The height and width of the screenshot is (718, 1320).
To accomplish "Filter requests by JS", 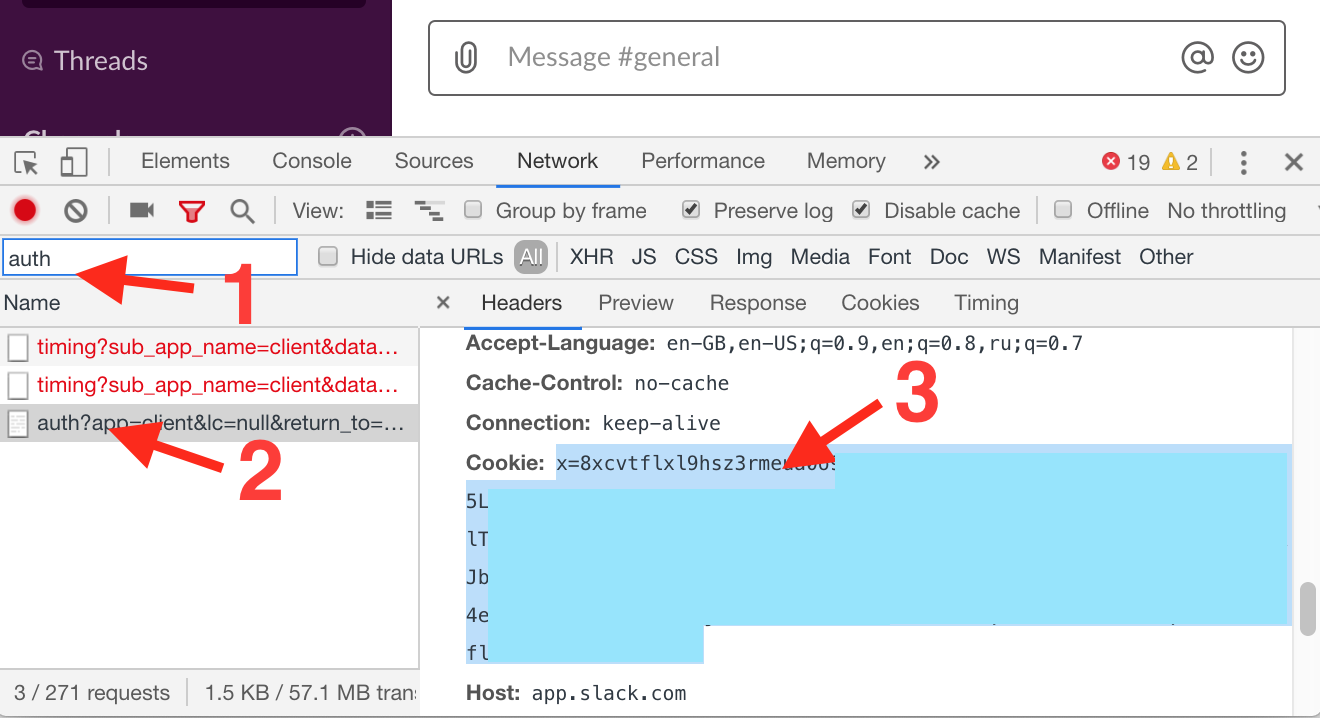I will tap(644, 257).
